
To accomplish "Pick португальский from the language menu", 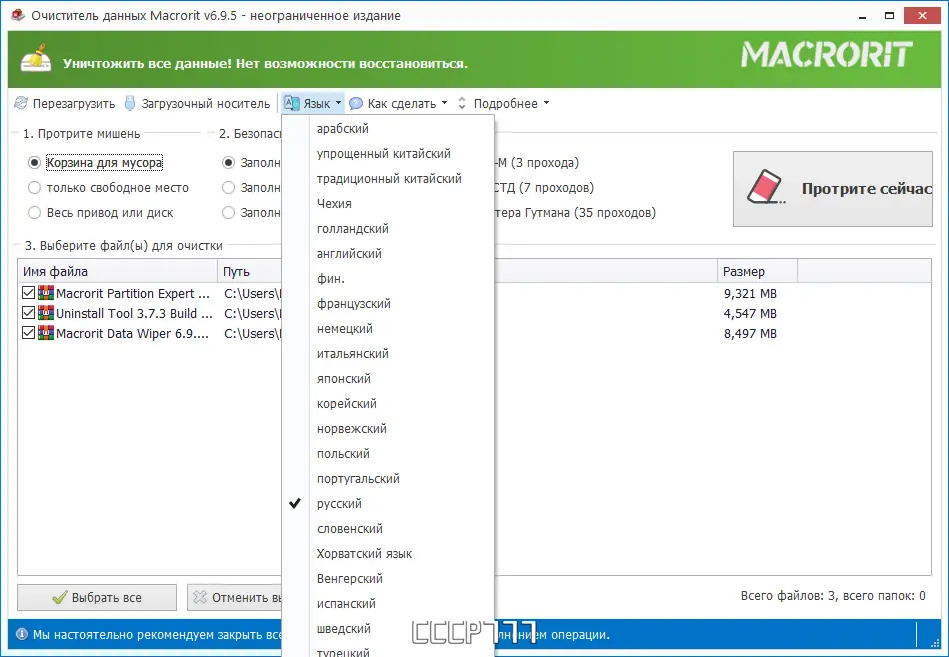I will pos(388,479).
